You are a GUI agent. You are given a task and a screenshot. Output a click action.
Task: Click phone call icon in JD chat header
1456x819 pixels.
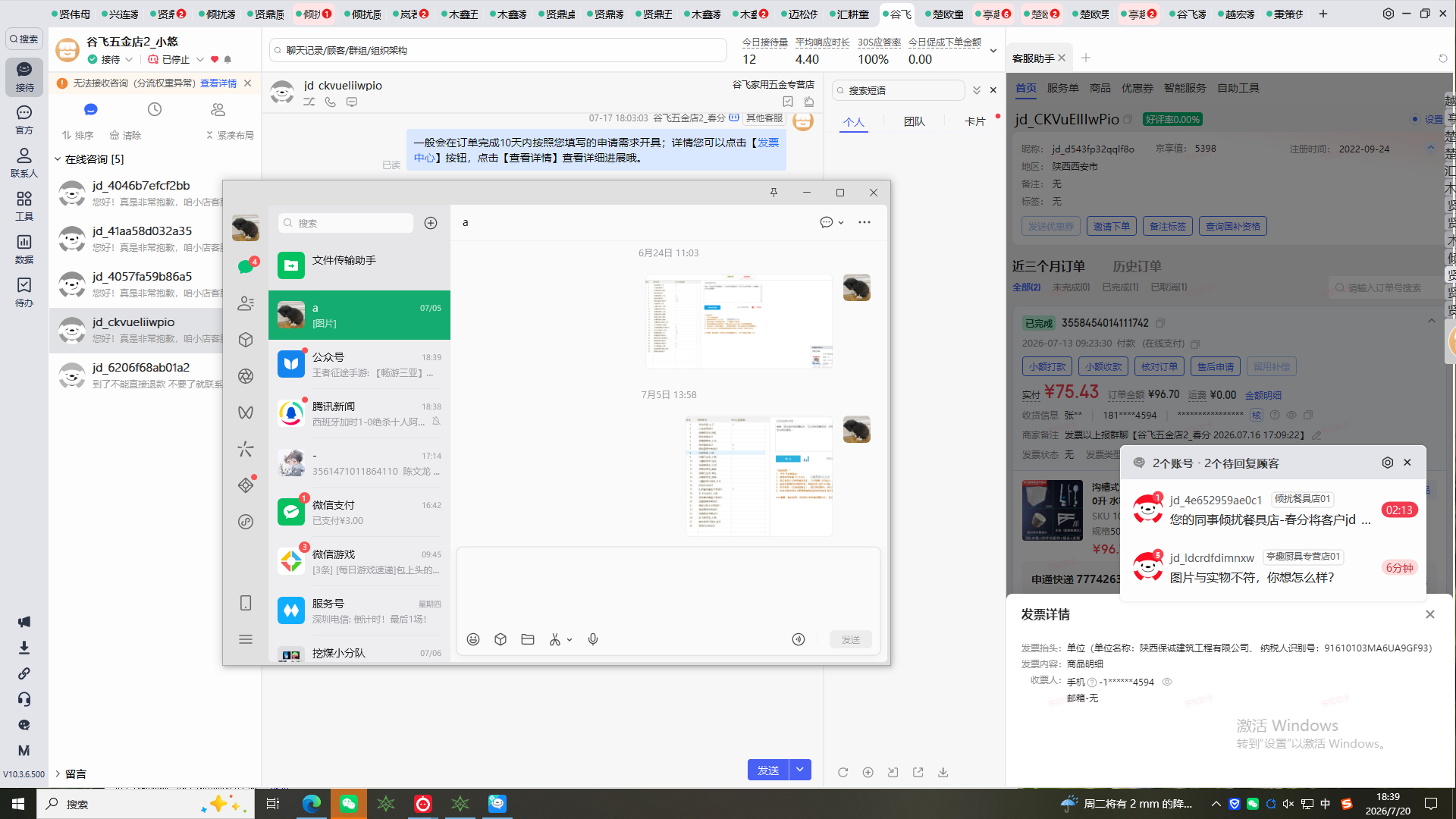pos(331,102)
